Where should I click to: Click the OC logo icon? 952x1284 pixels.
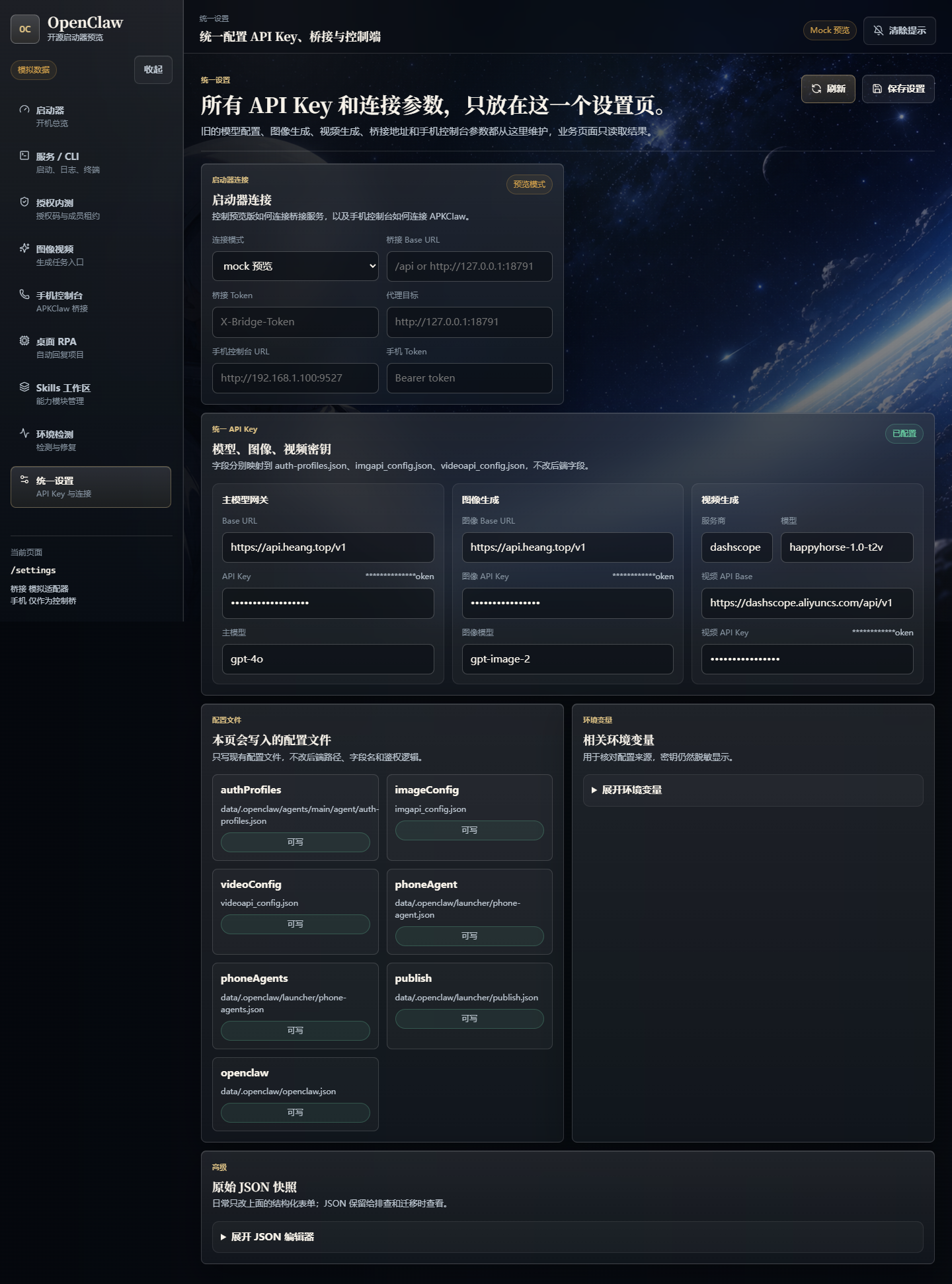(x=25, y=29)
